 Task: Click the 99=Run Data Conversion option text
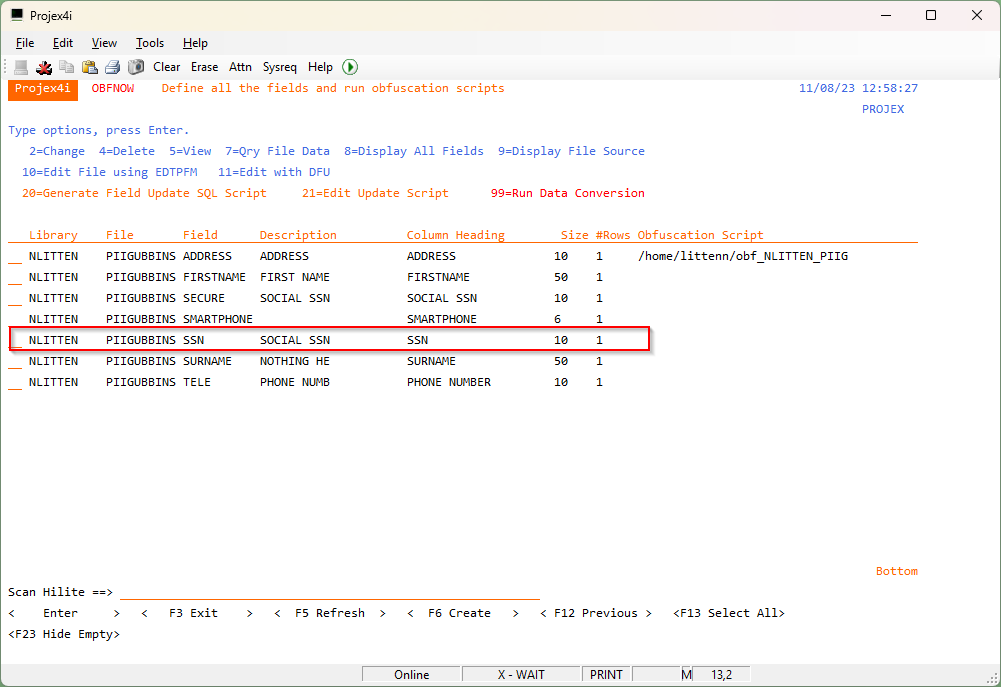(568, 193)
